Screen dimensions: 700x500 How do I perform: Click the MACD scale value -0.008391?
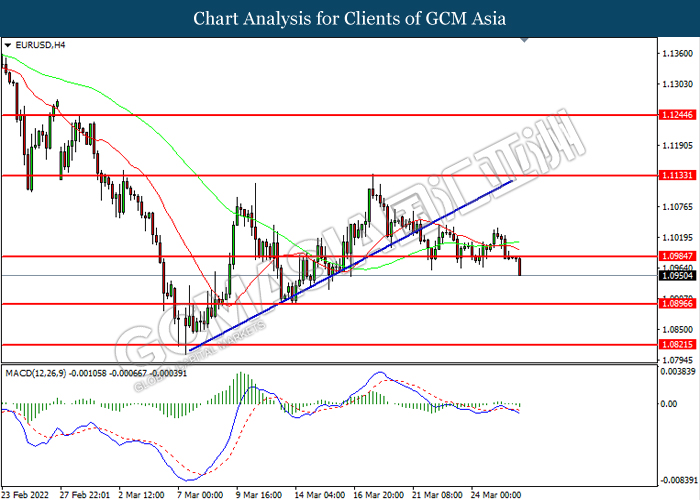(x=678, y=480)
